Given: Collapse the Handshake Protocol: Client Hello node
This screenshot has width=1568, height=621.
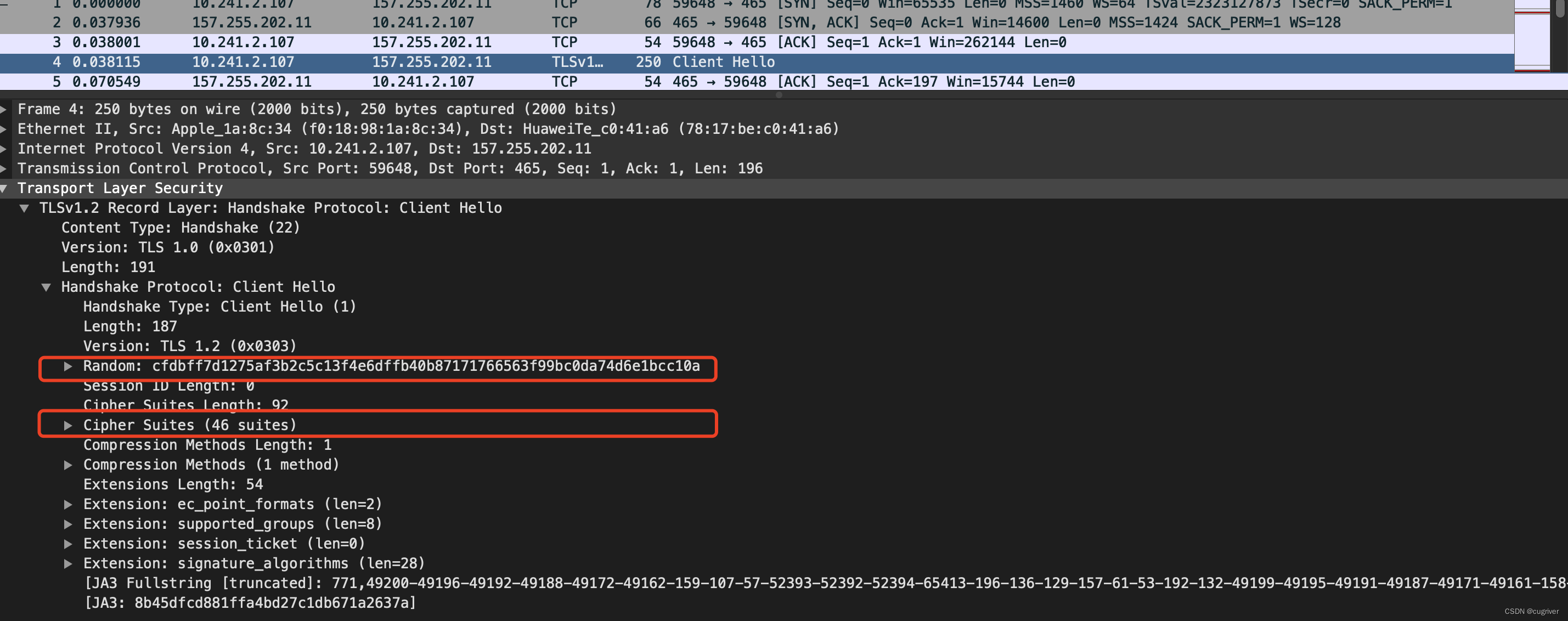Looking at the screenshot, I should [46, 287].
